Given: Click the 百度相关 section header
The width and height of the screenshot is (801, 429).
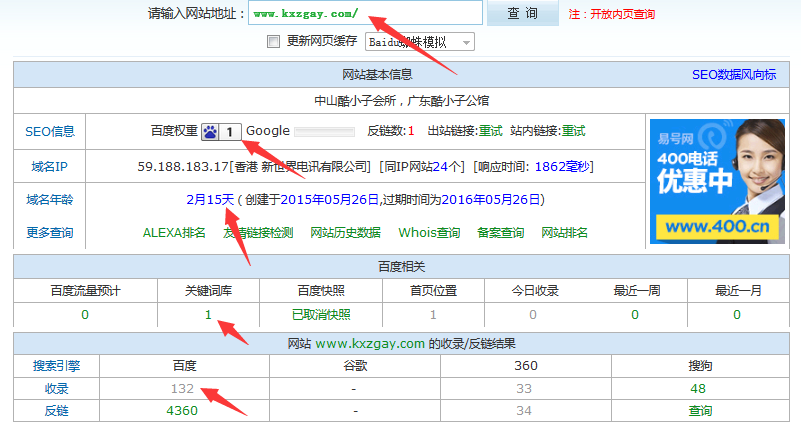Looking at the screenshot, I should 402,267.
